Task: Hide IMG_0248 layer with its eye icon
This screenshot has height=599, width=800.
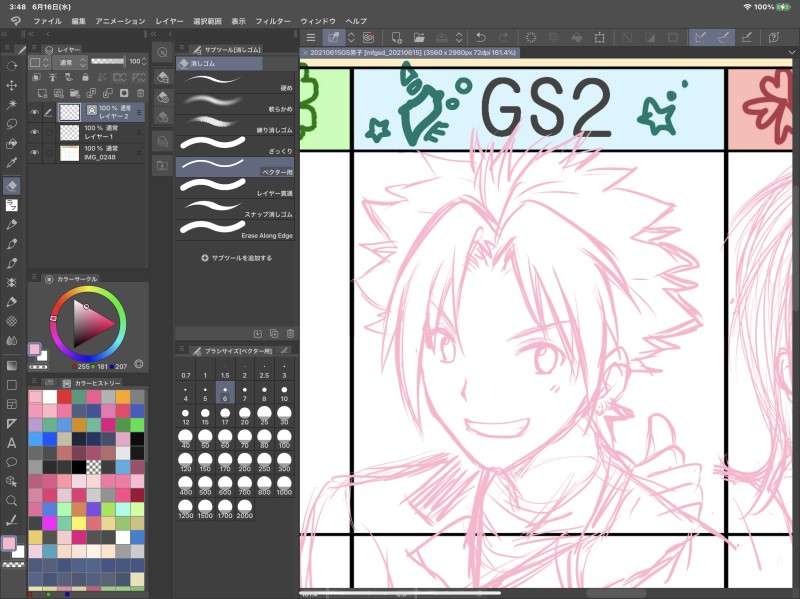Action: [34, 153]
